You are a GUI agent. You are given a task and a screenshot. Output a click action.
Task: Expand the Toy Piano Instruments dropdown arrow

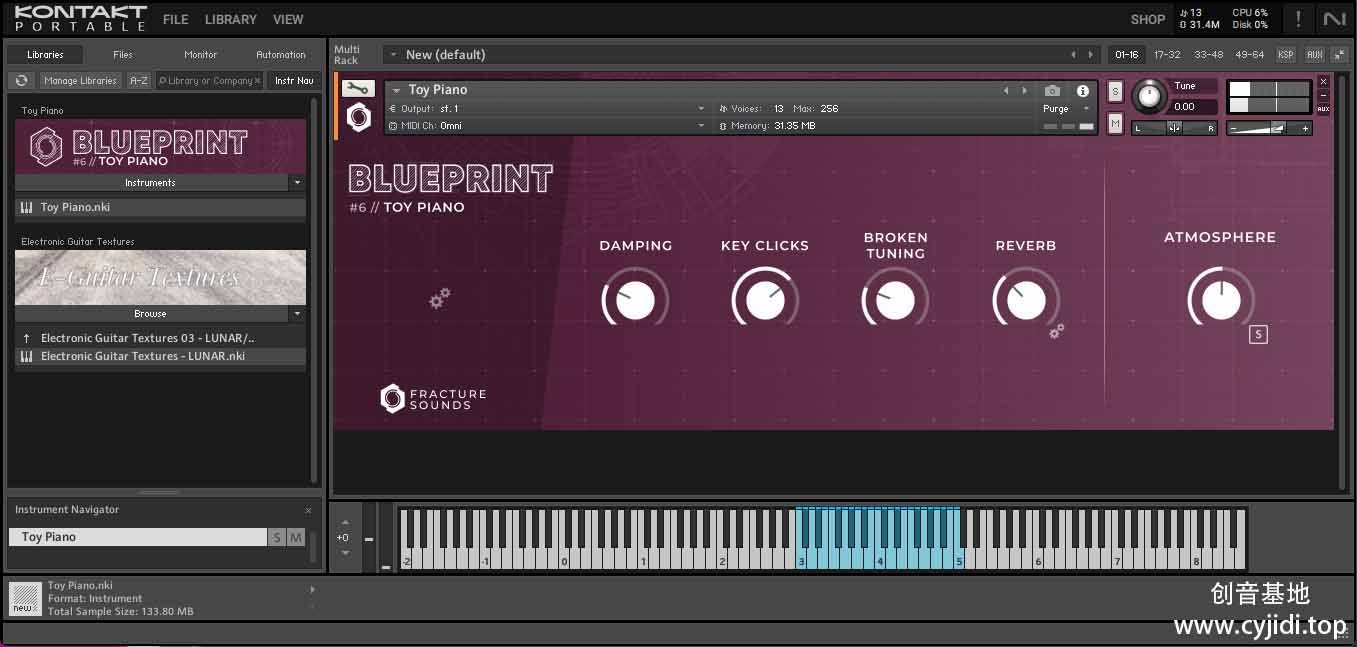[296, 183]
